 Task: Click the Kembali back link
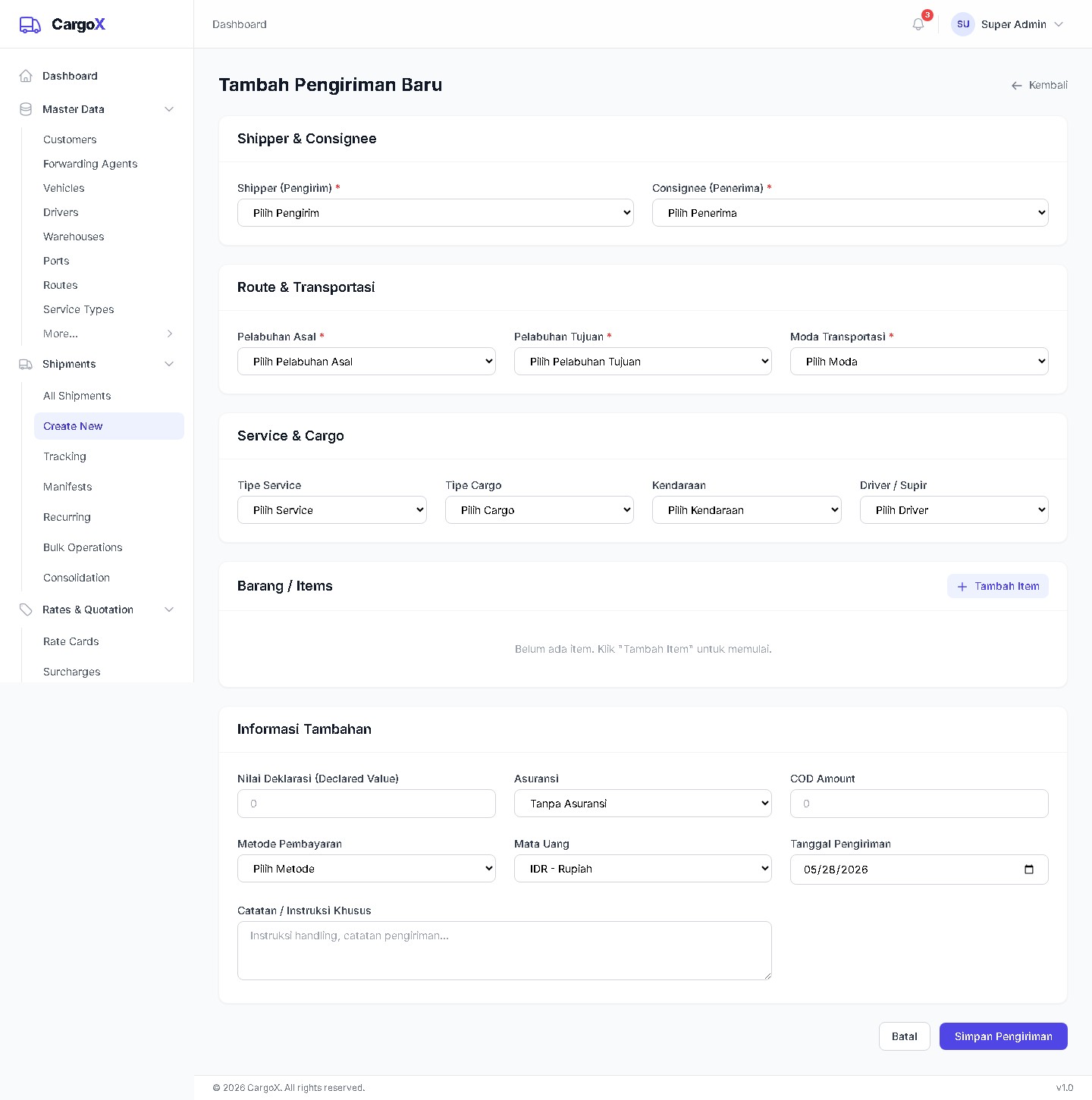[x=1039, y=85]
